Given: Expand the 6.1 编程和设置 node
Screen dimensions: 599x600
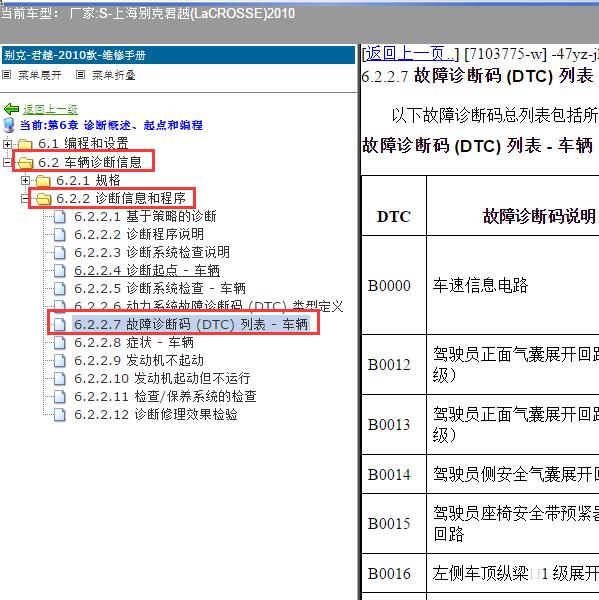Looking at the screenshot, I should (7, 144).
